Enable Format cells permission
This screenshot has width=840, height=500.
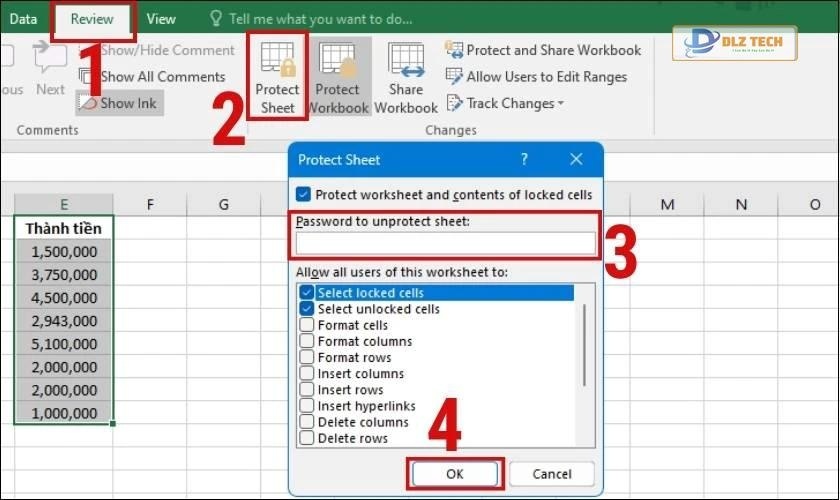[x=306, y=325]
